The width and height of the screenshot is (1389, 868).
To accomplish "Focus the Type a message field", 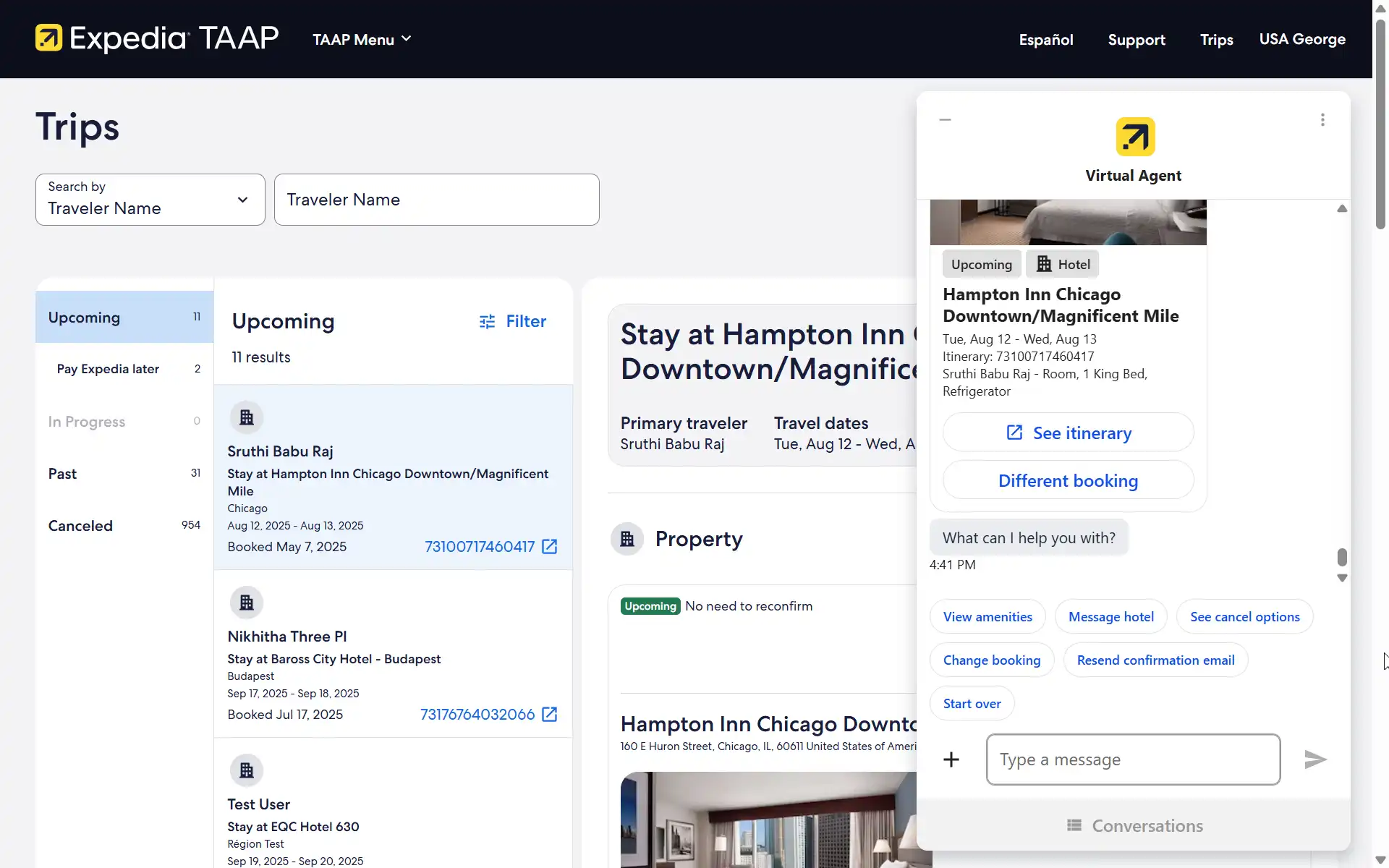I will (1134, 759).
